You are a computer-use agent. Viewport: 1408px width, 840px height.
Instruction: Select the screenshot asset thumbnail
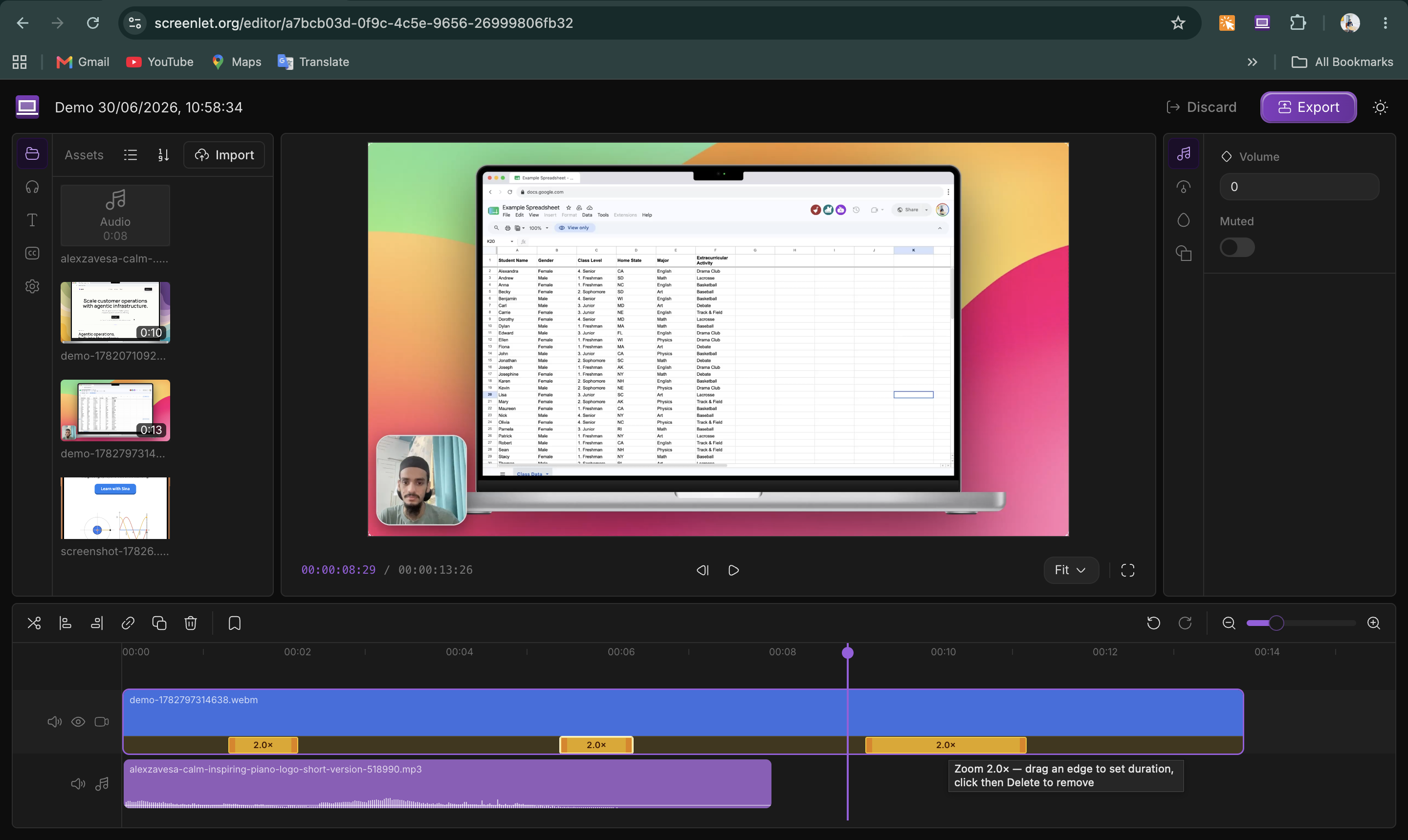tap(115, 508)
